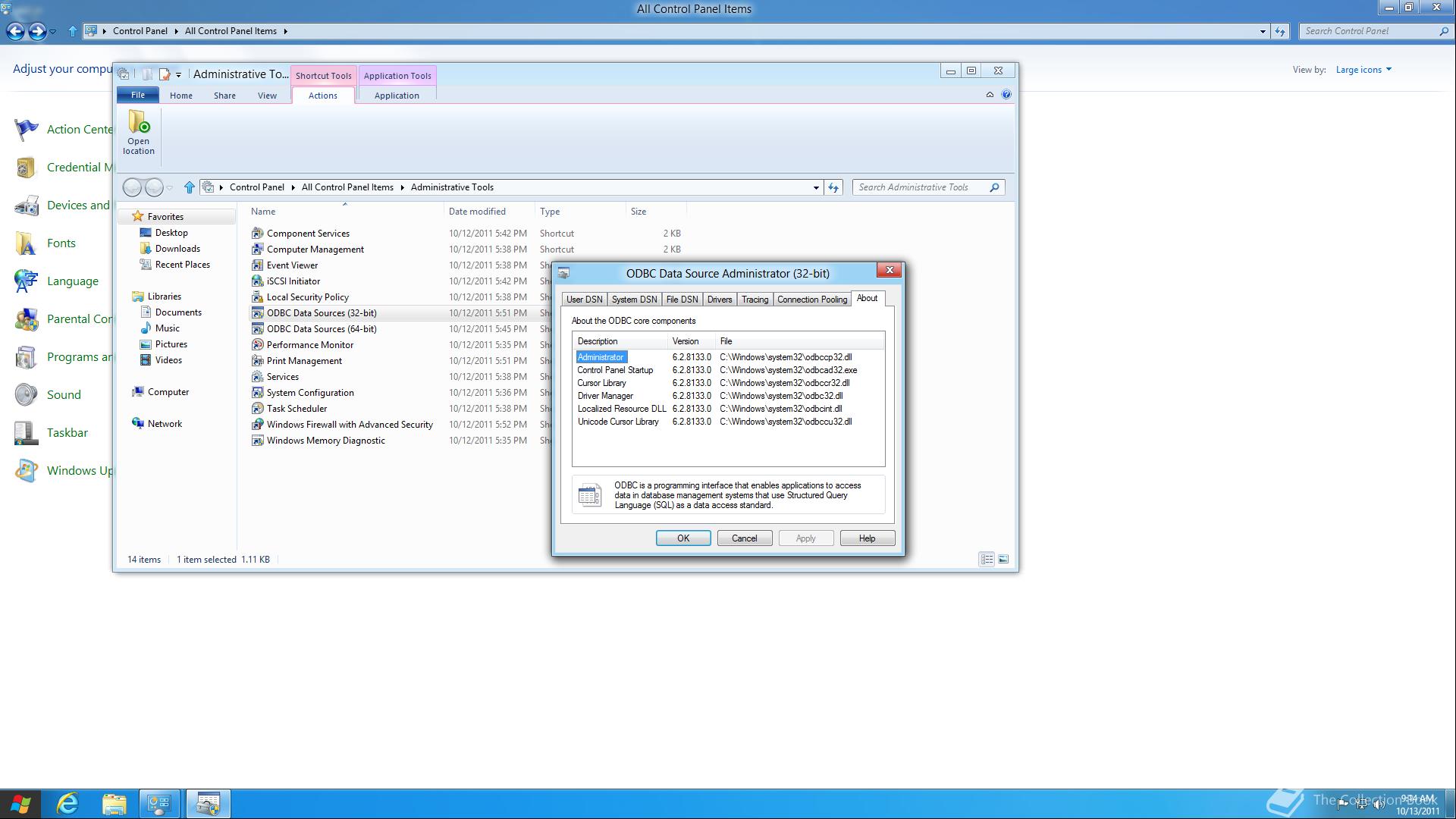Open the View by Large icons dropdown
This screenshot has height=819, width=1456.
click(x=1363, y=70)
